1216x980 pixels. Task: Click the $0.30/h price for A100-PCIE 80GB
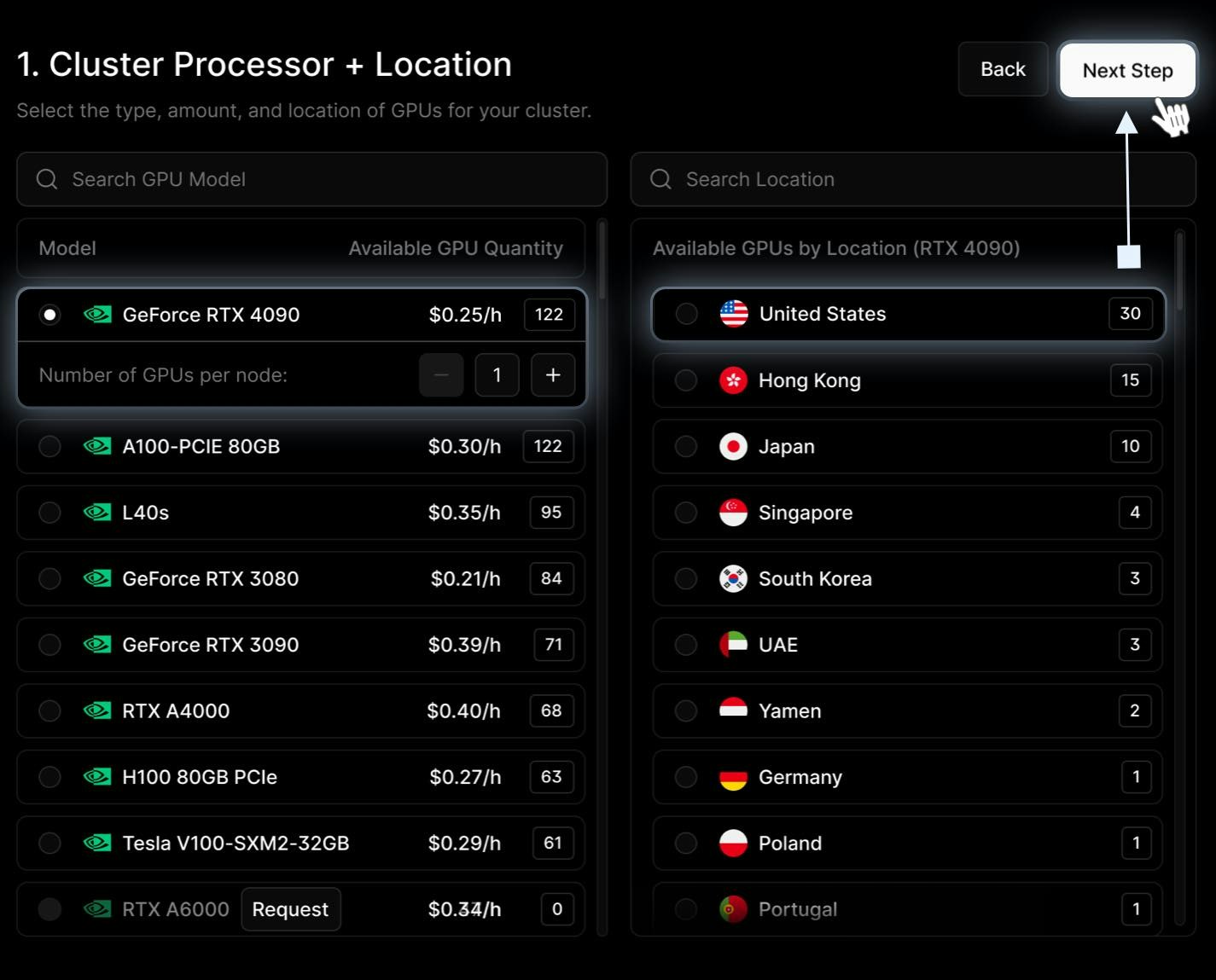pyautogui.click(x=464, y=446)
